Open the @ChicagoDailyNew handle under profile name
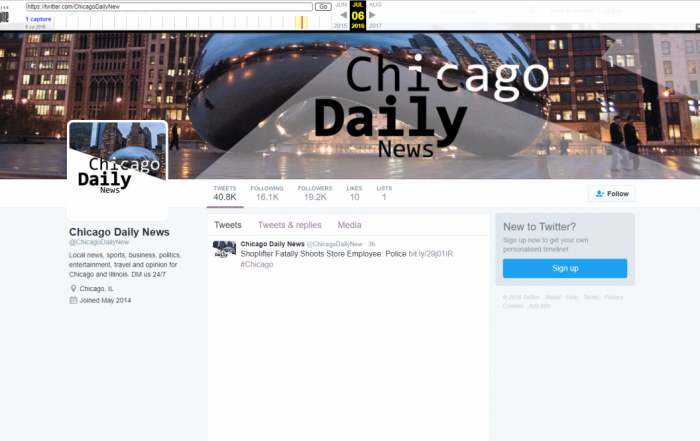 [x=99, y=242]
